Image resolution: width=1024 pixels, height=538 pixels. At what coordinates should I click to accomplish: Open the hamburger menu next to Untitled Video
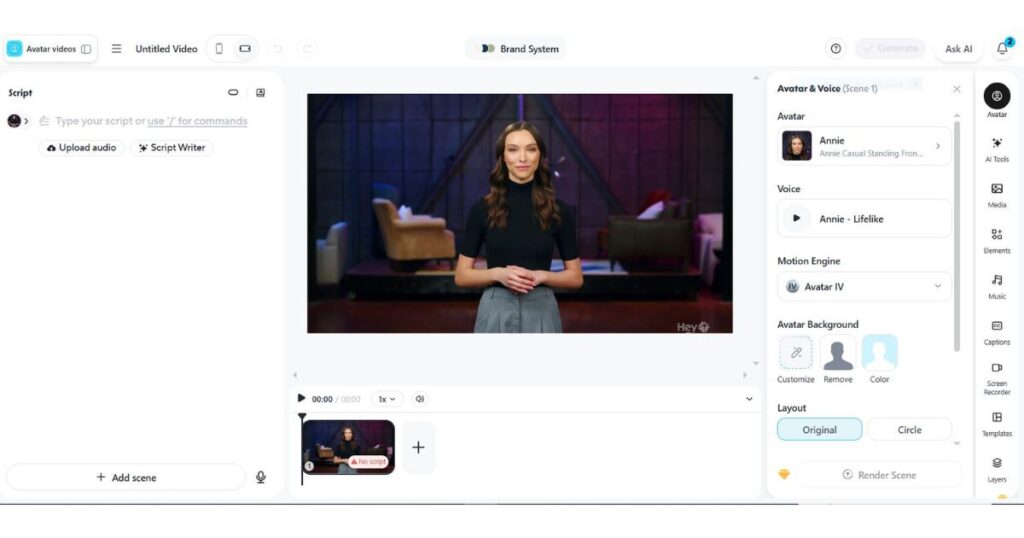[116, 49]
